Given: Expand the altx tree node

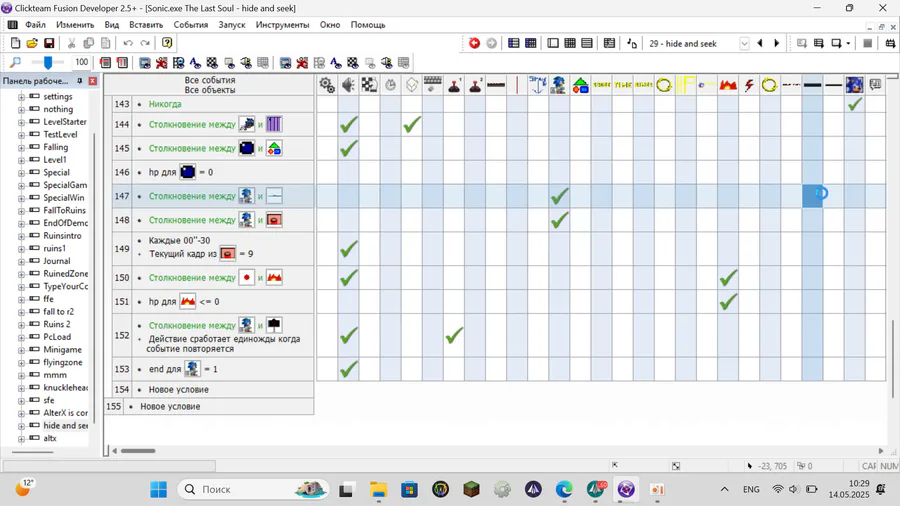Looking at the screenshot, I should [21, 438].
